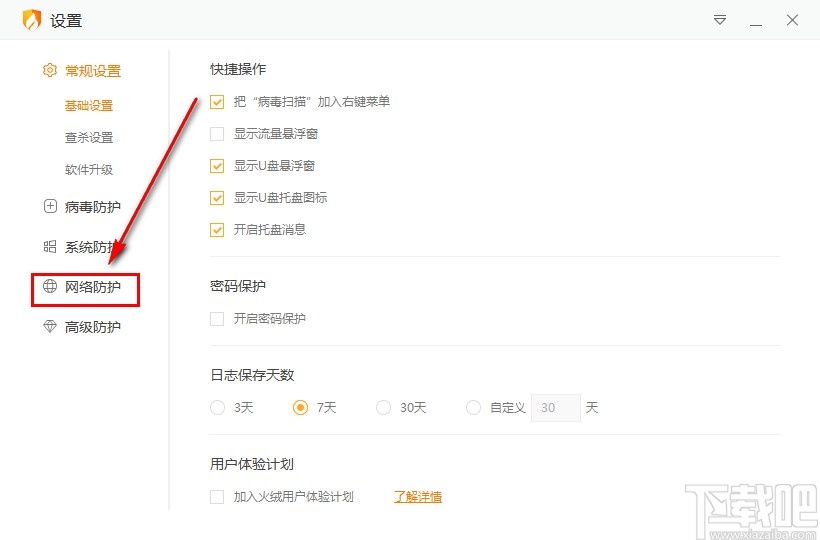820x540 pixels.
Task: Click the globe icon beside 网络防护
Action: coord(50,288)
